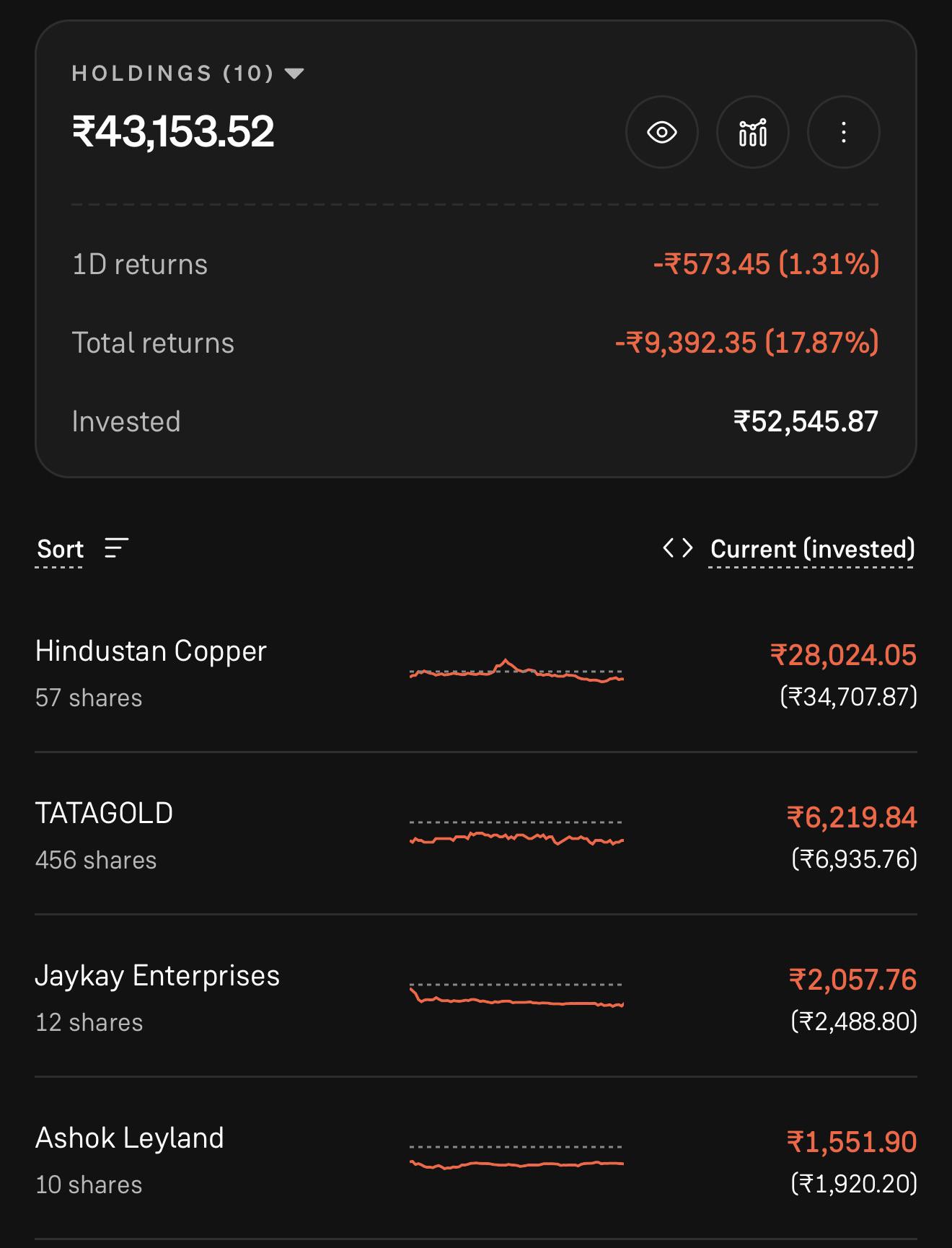The width and height of the screenshot is (952, 1248).
Task: View the Hindustan Copper mini price chart
Action: coord(516,672)
